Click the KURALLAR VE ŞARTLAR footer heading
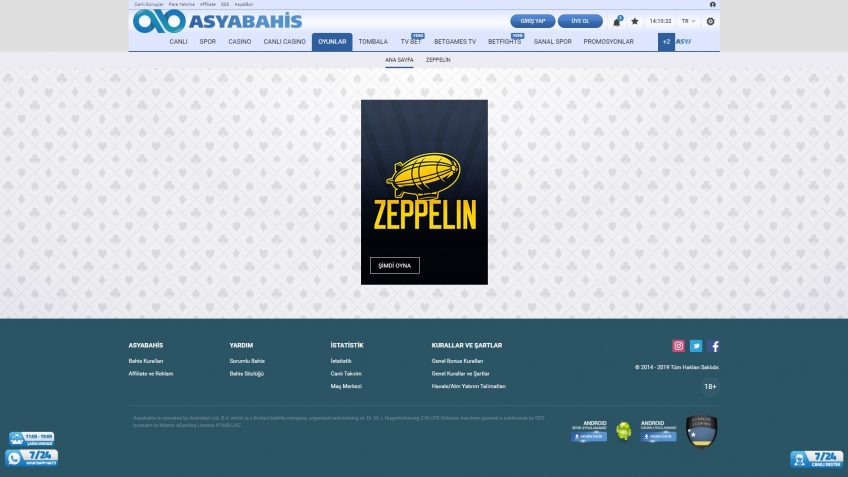 [467, 345]
